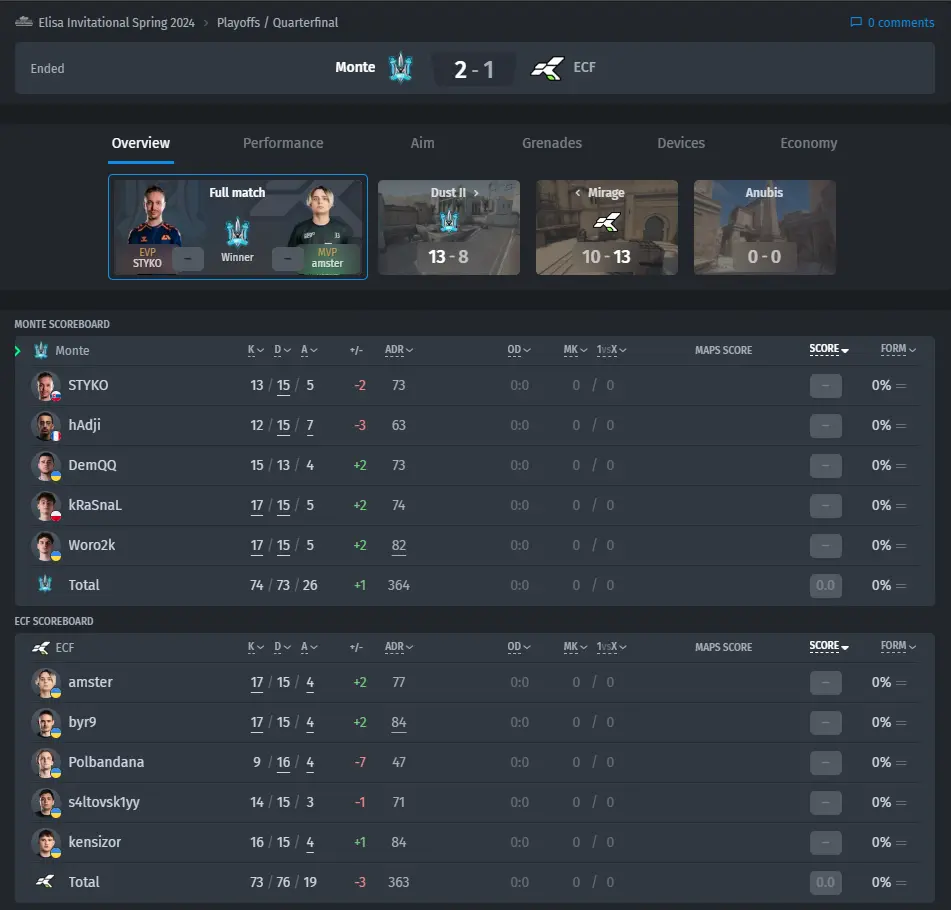
Task: Click the speech bubble comments icon
Action: click(856, 22)
